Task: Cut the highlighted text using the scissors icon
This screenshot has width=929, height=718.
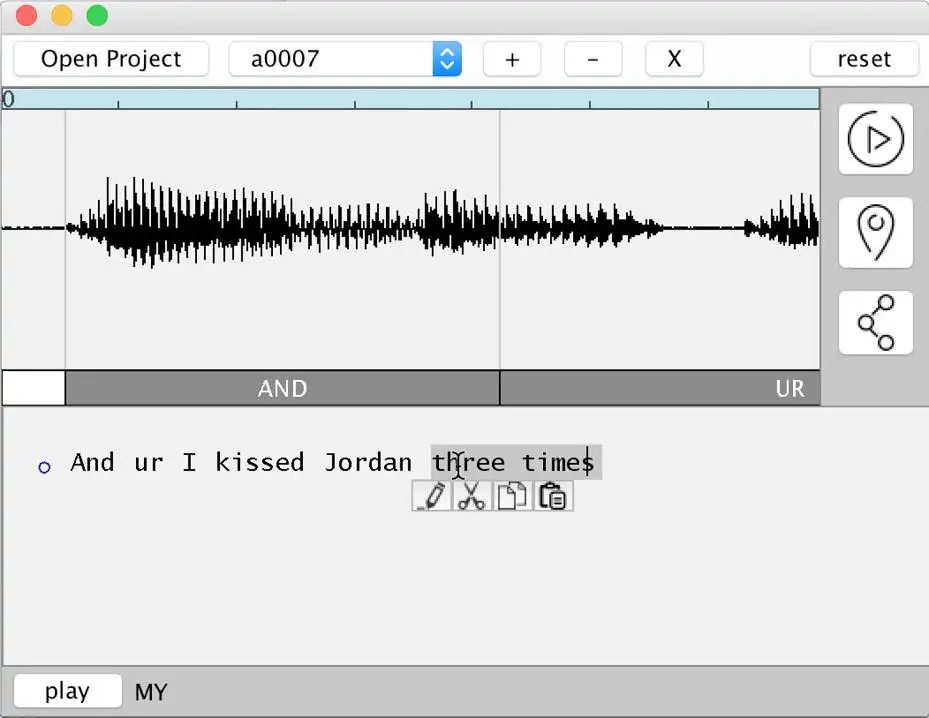Action: pyautogui.click(x=472, y=495)
